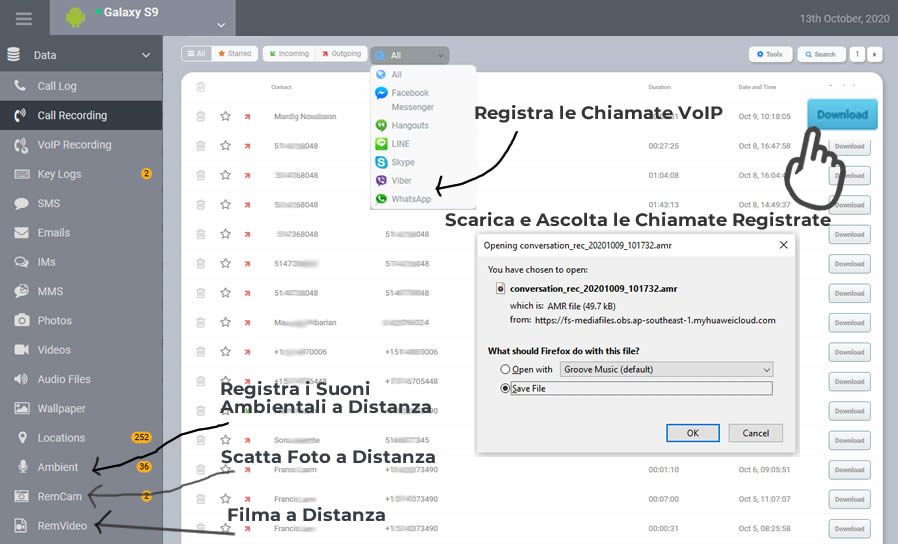Viewport: 898px width, 544px height.
Task: Select Call Recording in sidebar
Action: click(x=81, y=115)
